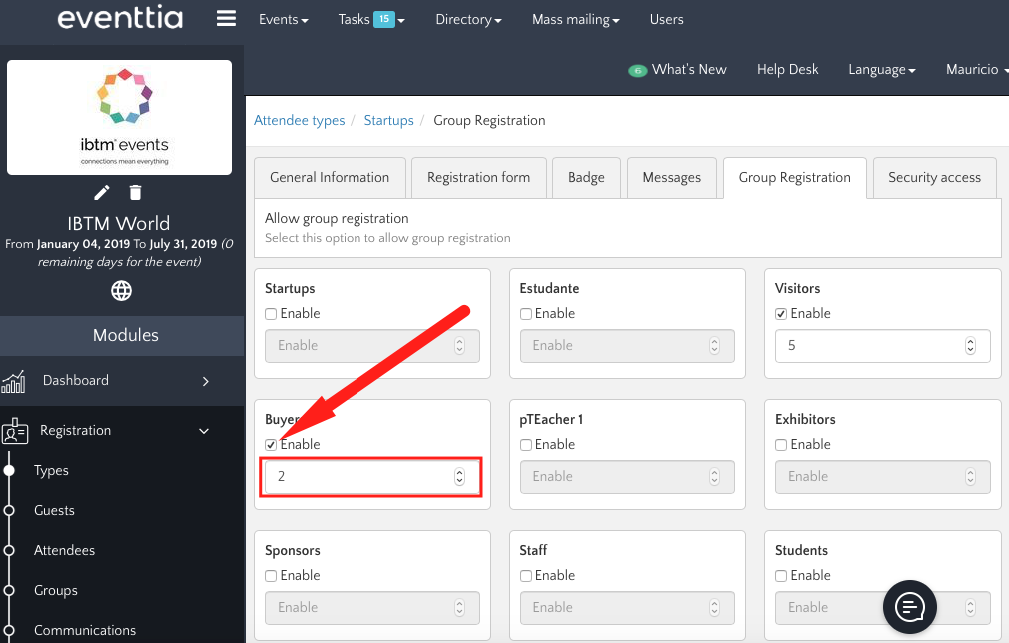Click the trash delete event icon
Image resolution: width=1009 pixels, height=643 pixels.
[136, 193]
